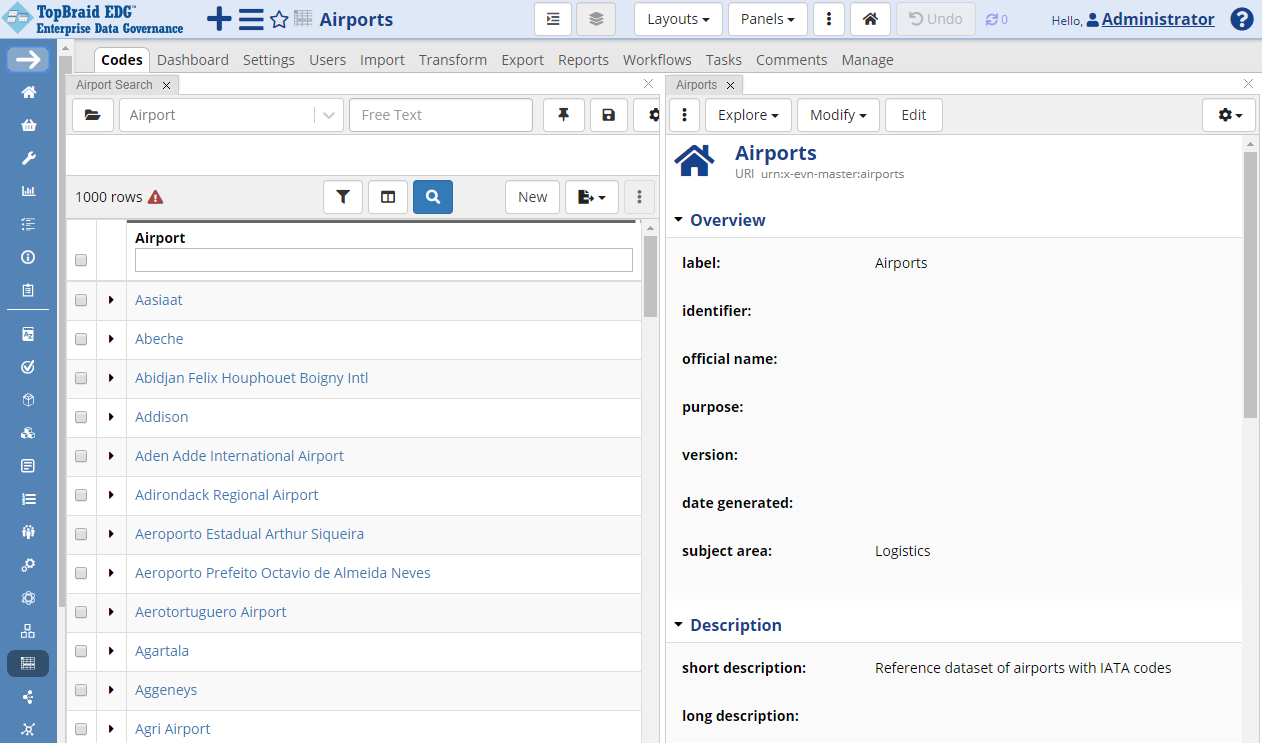
Task: Open the column configuration icon
Action: pyautogui.click(x=388, y=196)
